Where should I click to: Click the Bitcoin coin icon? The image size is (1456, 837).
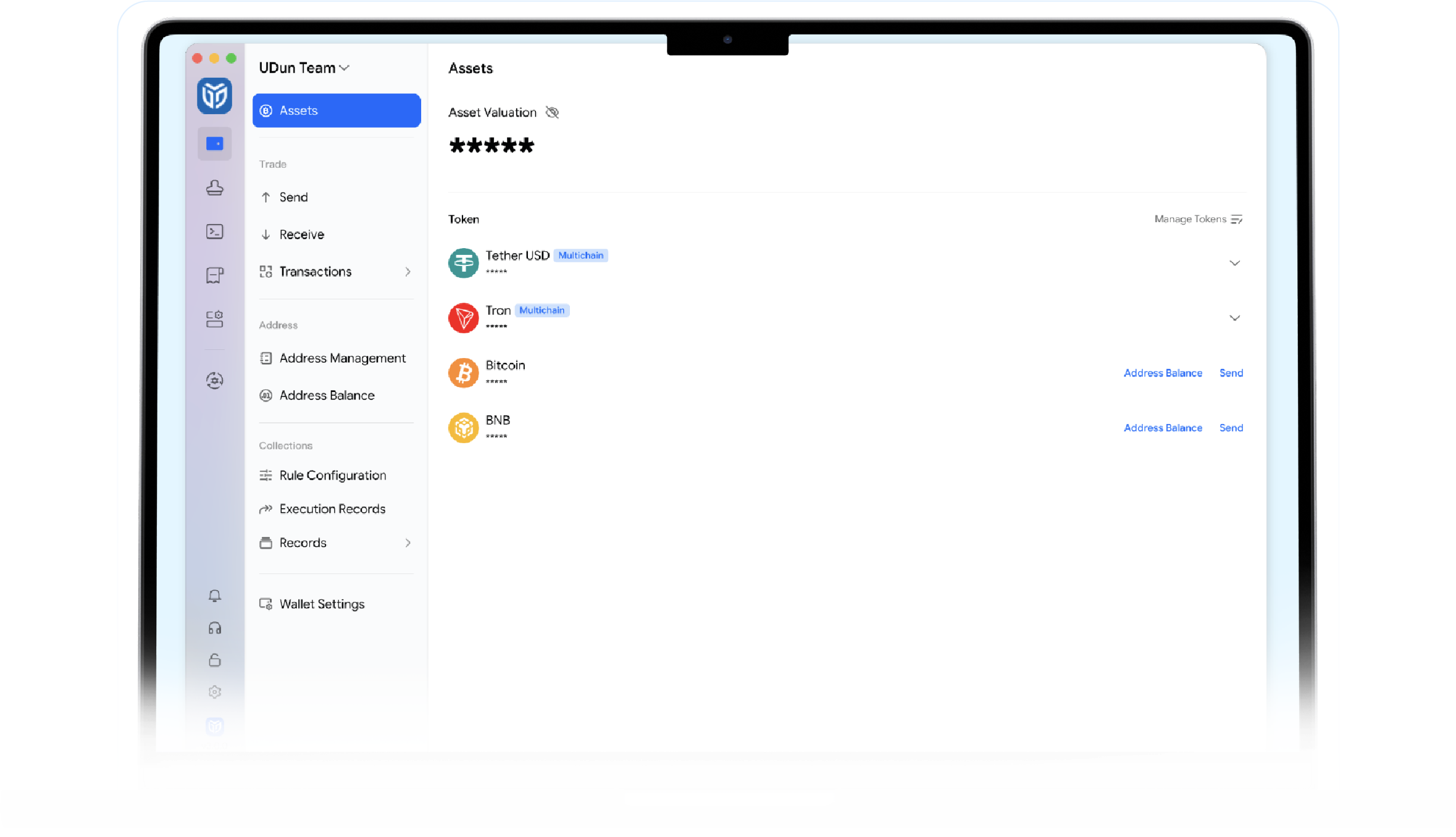click(x=463, y=373)
